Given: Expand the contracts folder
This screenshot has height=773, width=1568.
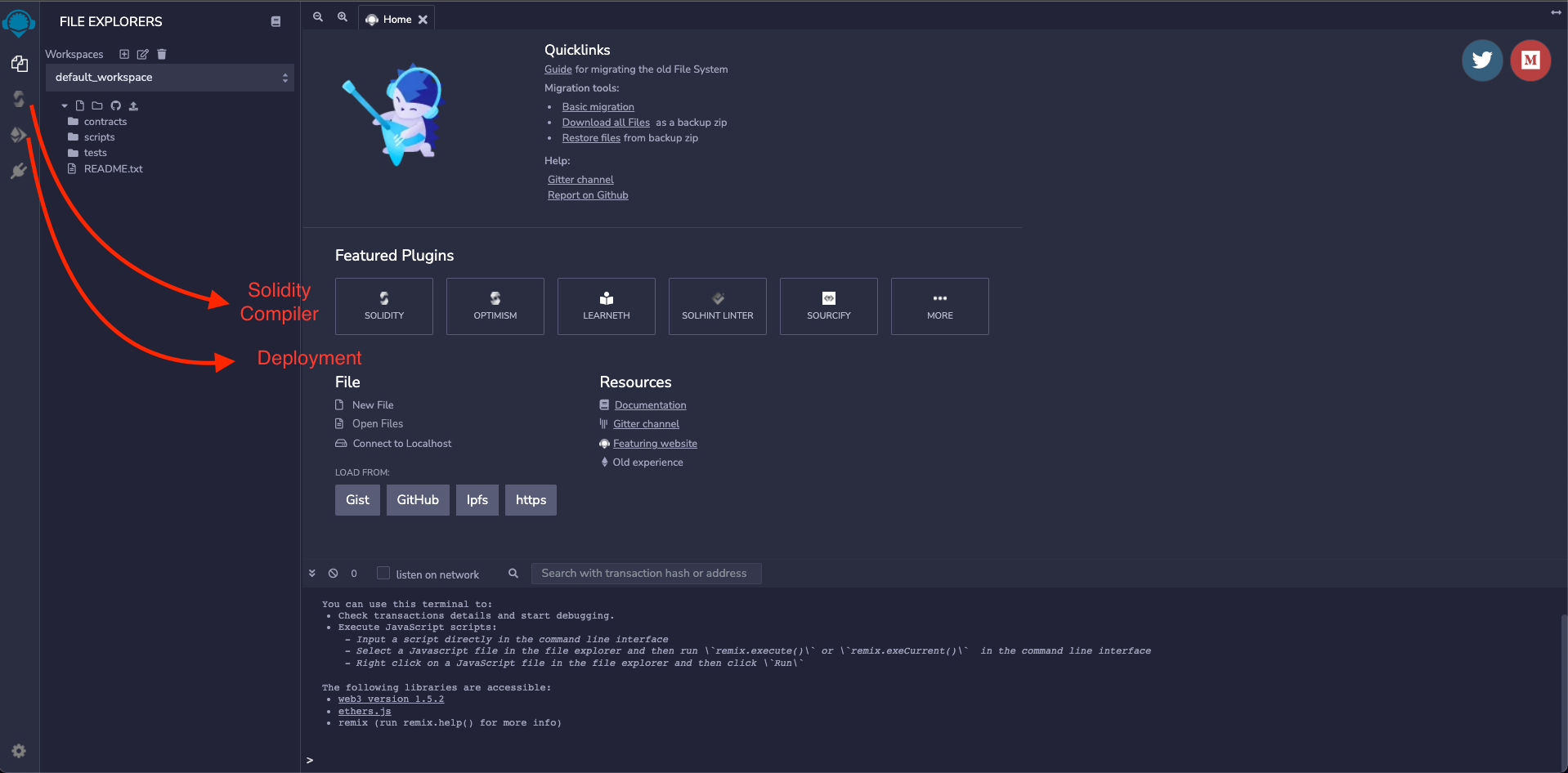Looking at the screenshot, I should [x=105, y=122].
